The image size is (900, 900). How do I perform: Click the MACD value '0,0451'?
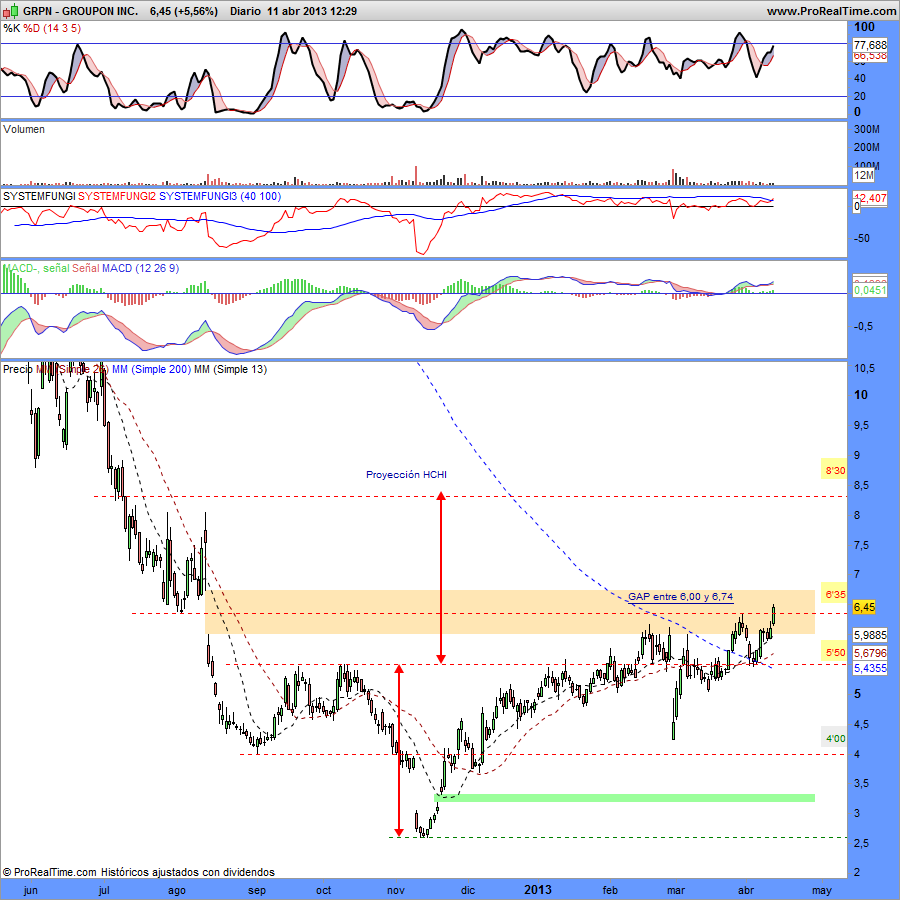point(870,290)
